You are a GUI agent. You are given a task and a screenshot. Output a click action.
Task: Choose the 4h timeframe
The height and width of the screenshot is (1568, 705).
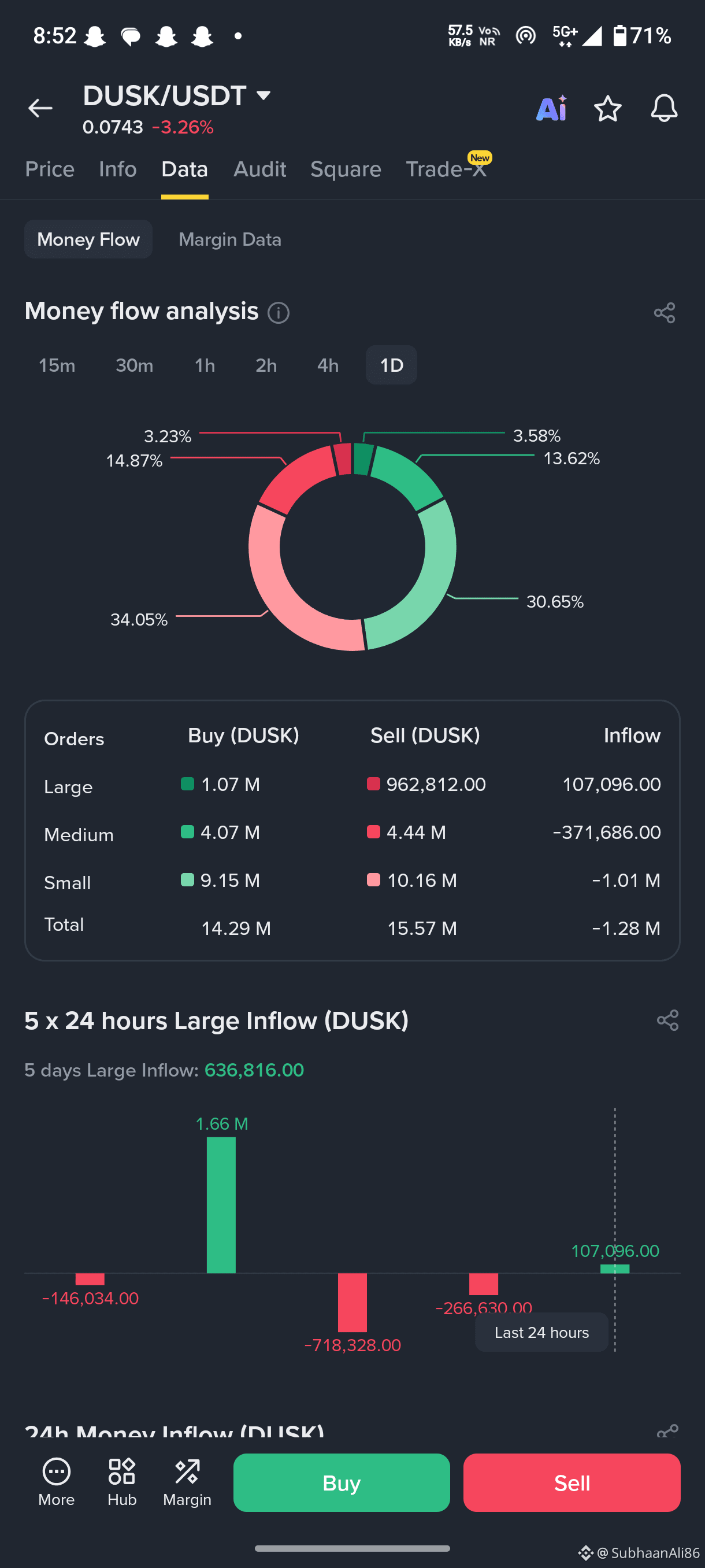click(328, 365)
